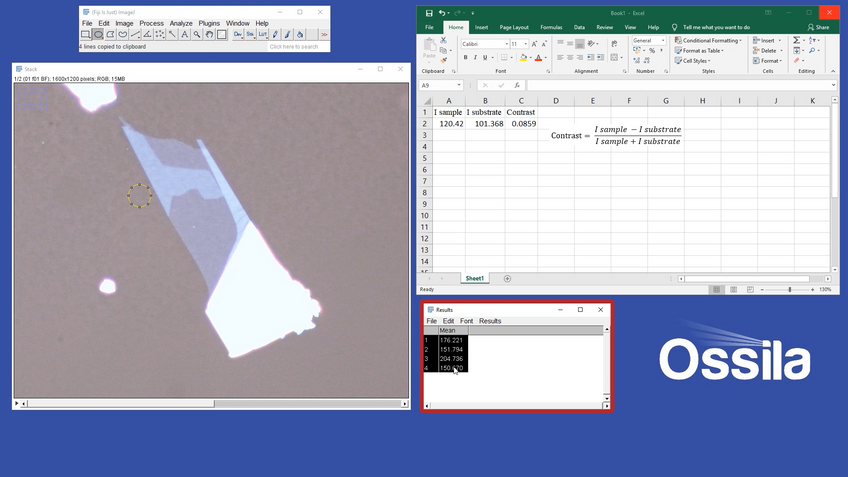Open the Insert ribbon tab in Excel
This screenshot has width=848, height=477.
point(481,27)
